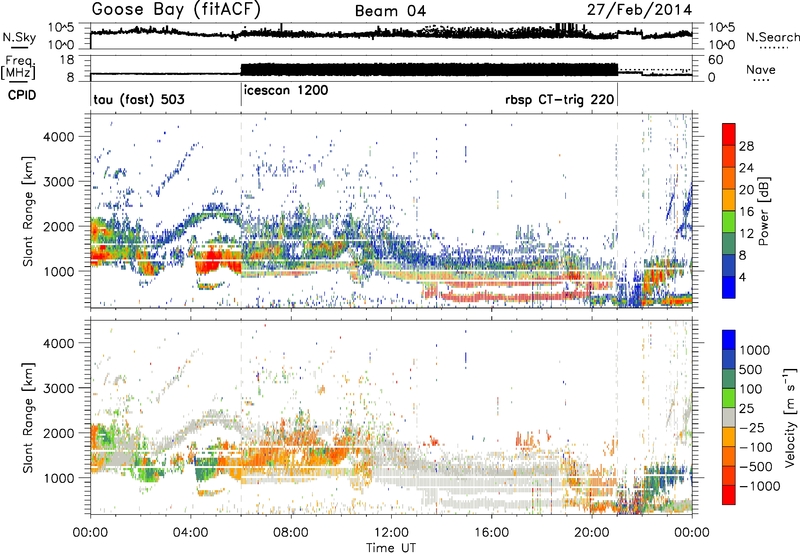Viewport: 800px width, 554px height.
Task: Click the '18' frequency axis value
Action: point(67,60)
